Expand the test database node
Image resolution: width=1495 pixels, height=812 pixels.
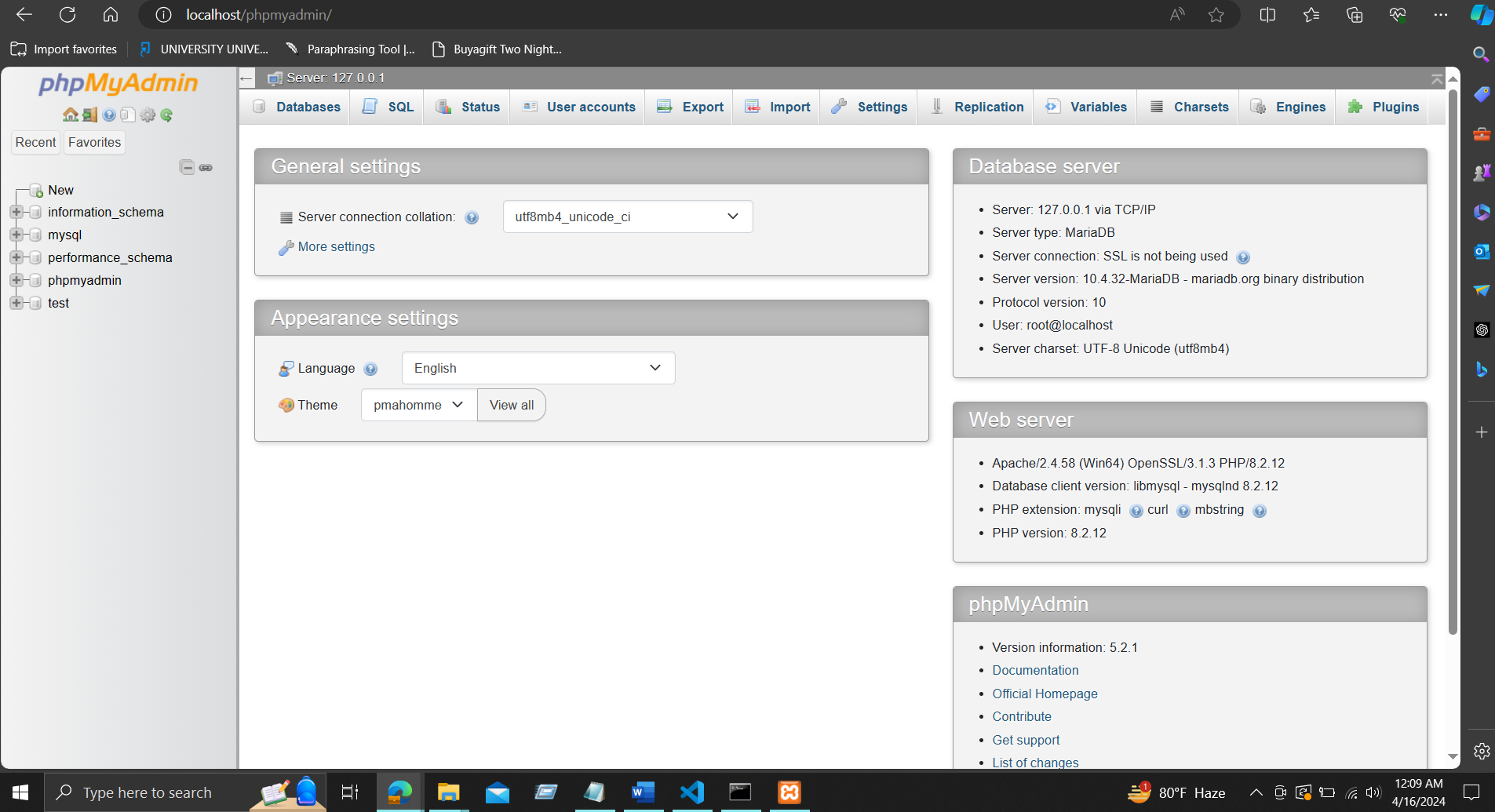tap(16, 303)
